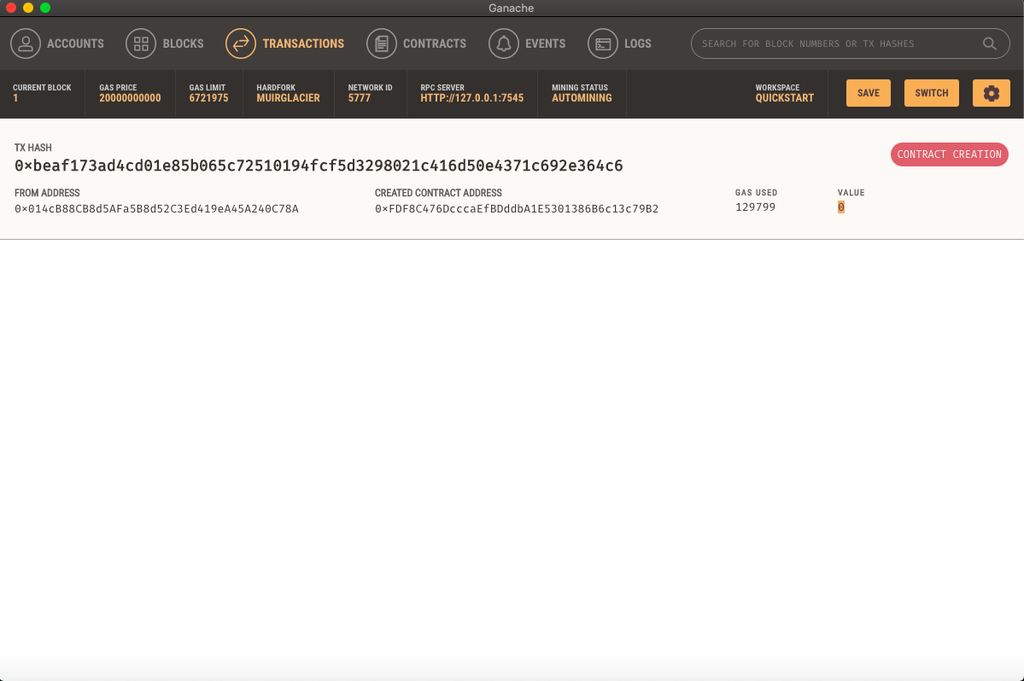The image size is (1024, 681).
Task: Click the highlighted value 0
Action: pyautogui.click(x=841, y=207)
